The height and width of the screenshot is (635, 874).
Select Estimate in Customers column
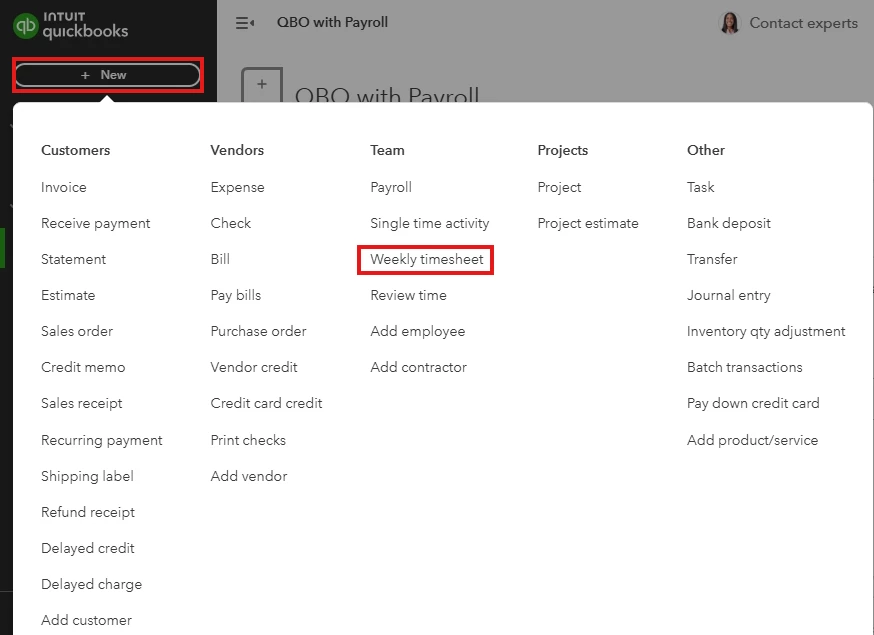coord(68,295)
